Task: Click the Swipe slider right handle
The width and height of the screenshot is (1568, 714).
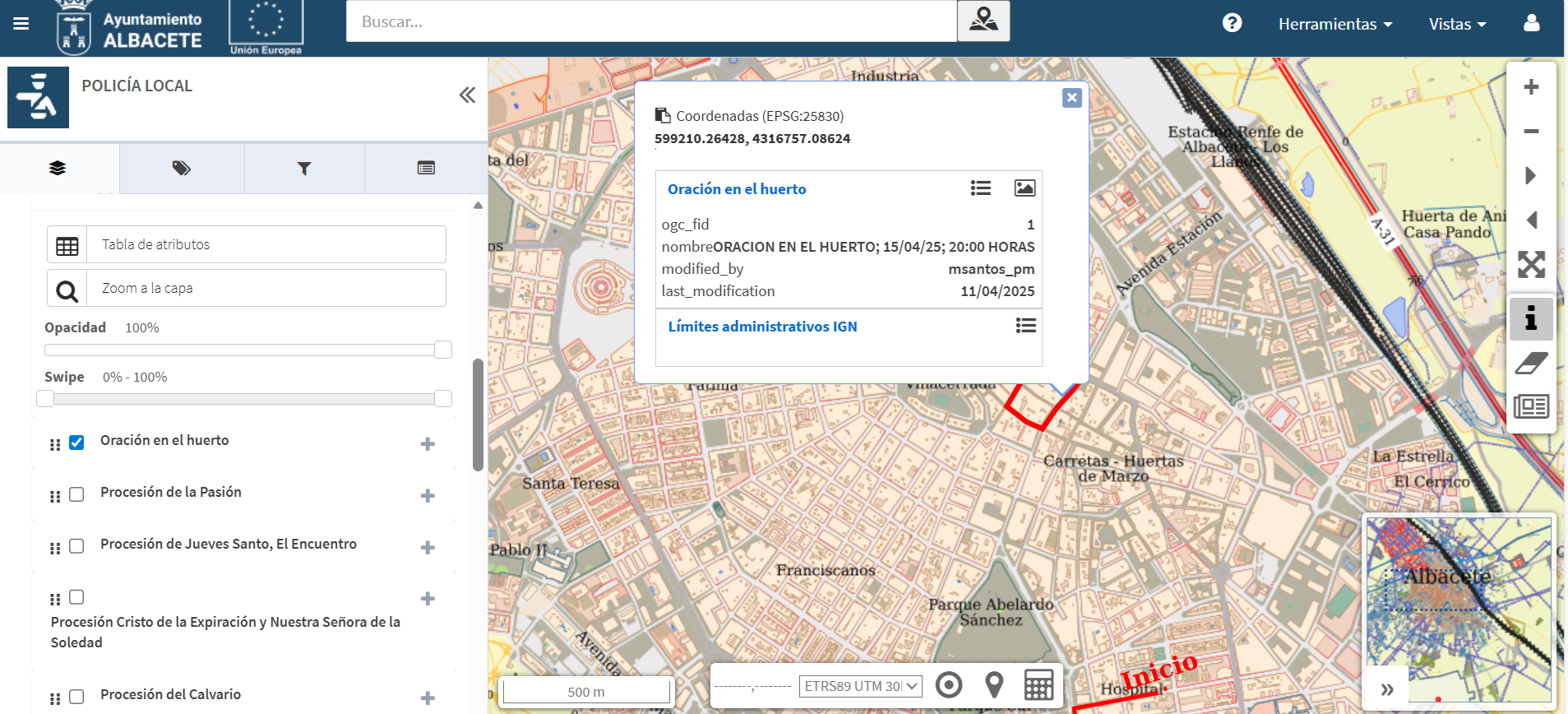Action: [443, 399]
